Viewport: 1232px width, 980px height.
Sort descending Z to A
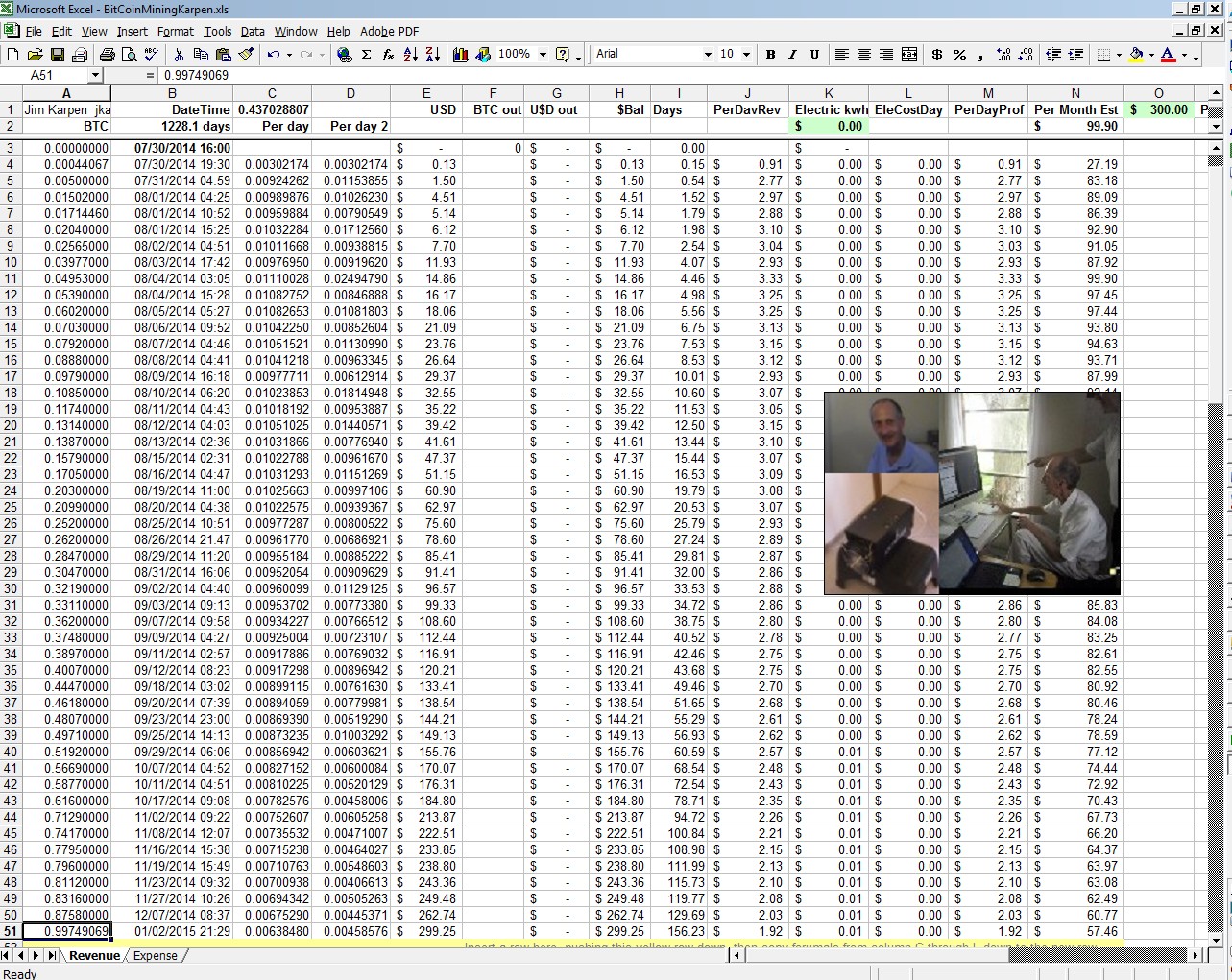[433, 55]
